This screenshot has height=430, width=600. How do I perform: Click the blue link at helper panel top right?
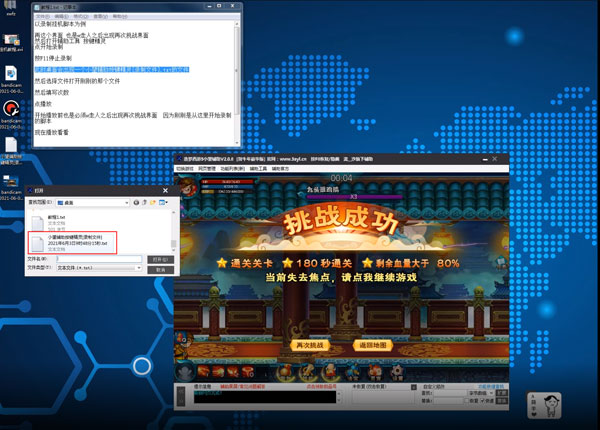491,386
